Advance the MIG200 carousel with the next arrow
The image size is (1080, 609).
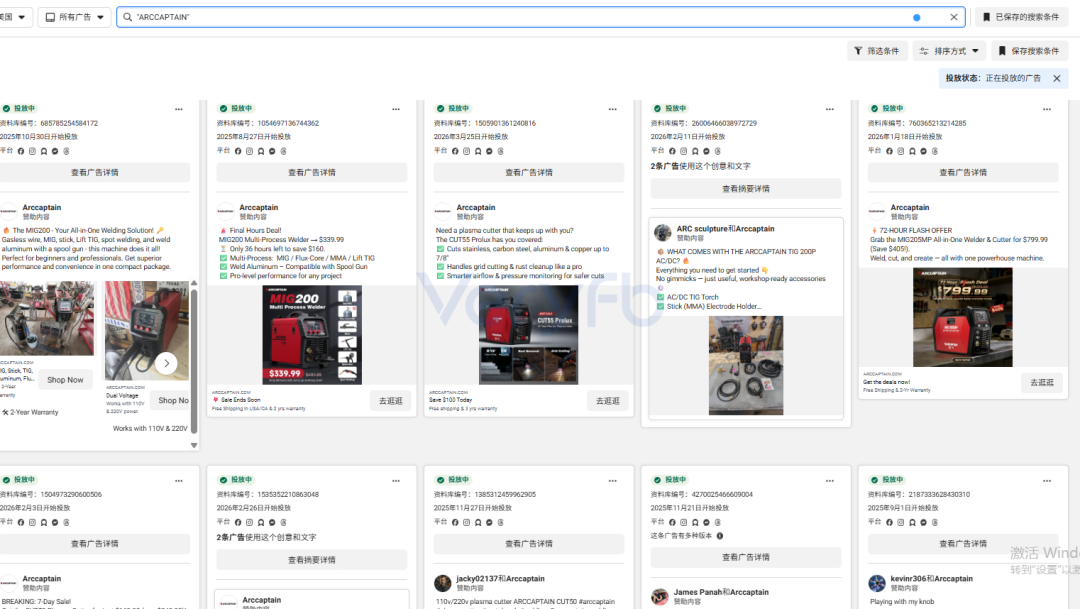click(166, 363)
